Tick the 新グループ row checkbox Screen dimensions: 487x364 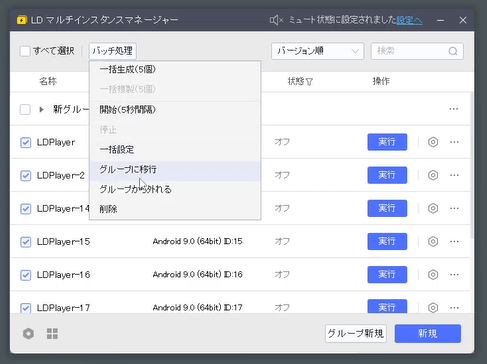(x=25, y=109)
